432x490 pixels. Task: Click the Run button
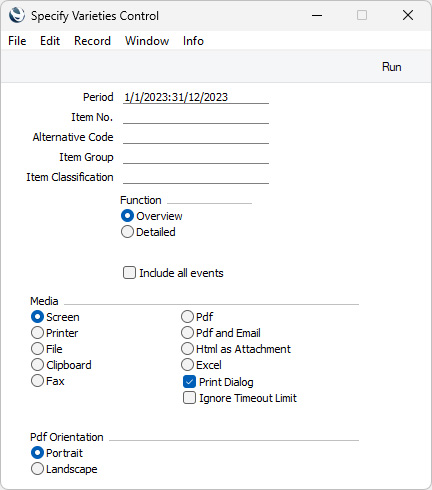pyautogui.click(x=391, y=67)
